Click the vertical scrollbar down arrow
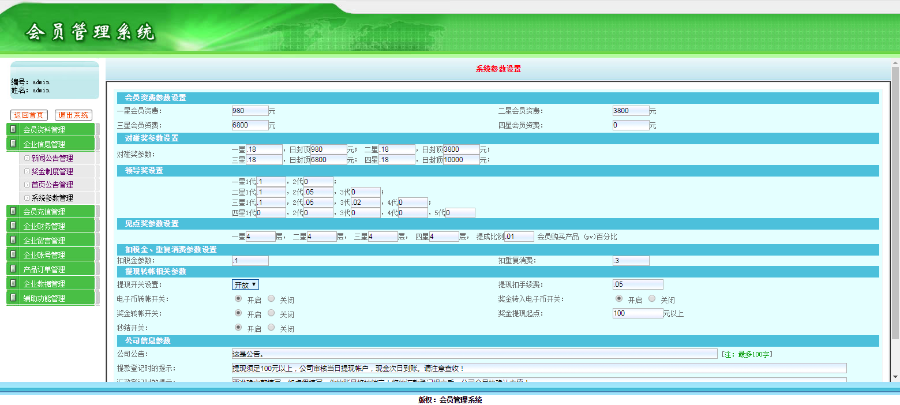 coord(895,376)
